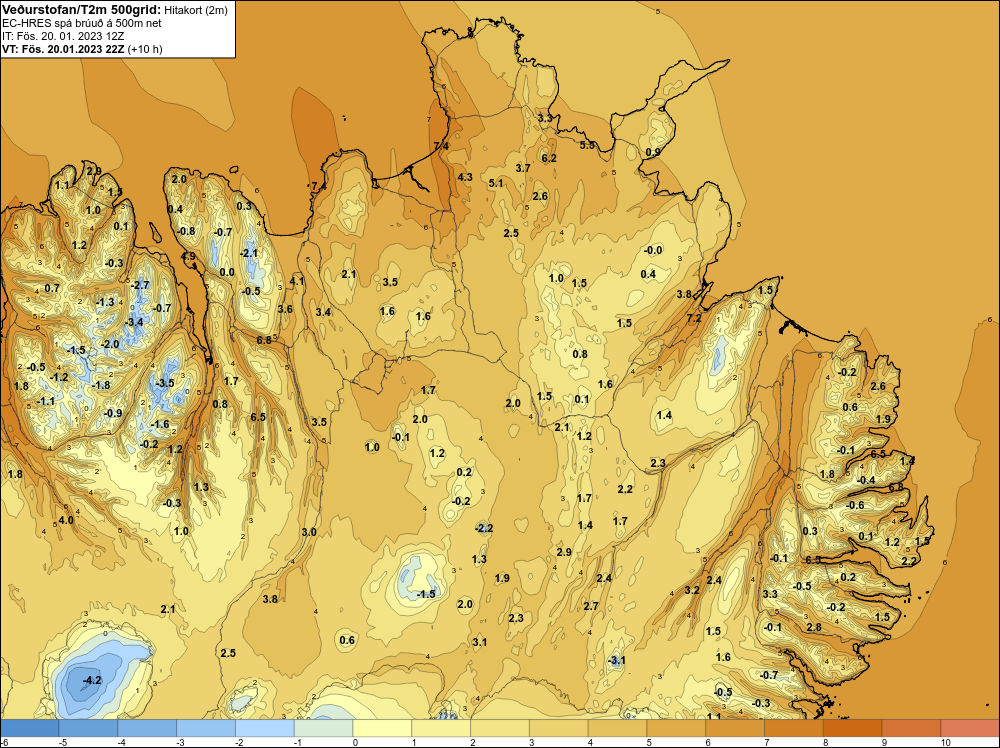This screenshot has width=1000, height=748.
Task: Click the 2.8 temperature label
Action: [x=814, y=627]
